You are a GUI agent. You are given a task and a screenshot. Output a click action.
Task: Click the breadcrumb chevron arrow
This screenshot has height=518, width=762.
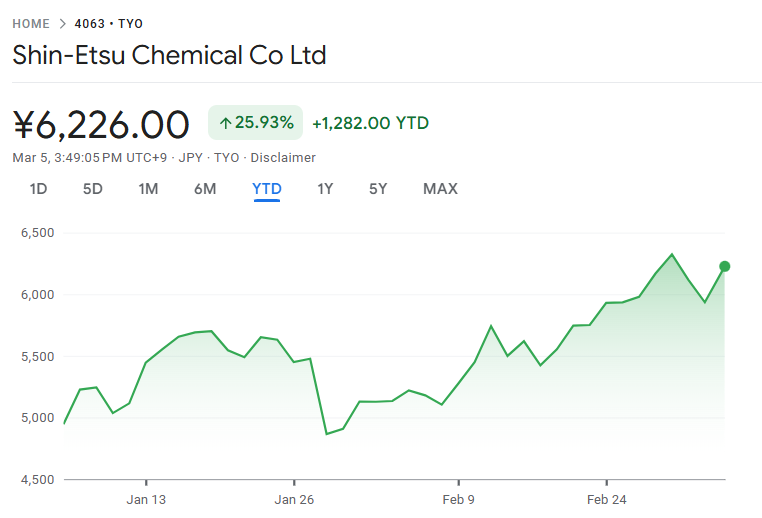pyautogui.click(x=62, y=24)
